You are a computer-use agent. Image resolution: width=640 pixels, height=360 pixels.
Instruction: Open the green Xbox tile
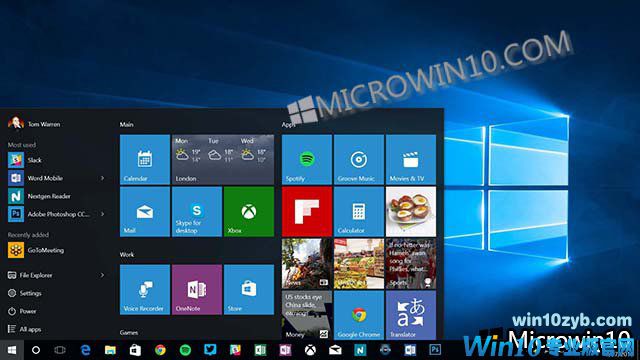[x=249, y=211]
